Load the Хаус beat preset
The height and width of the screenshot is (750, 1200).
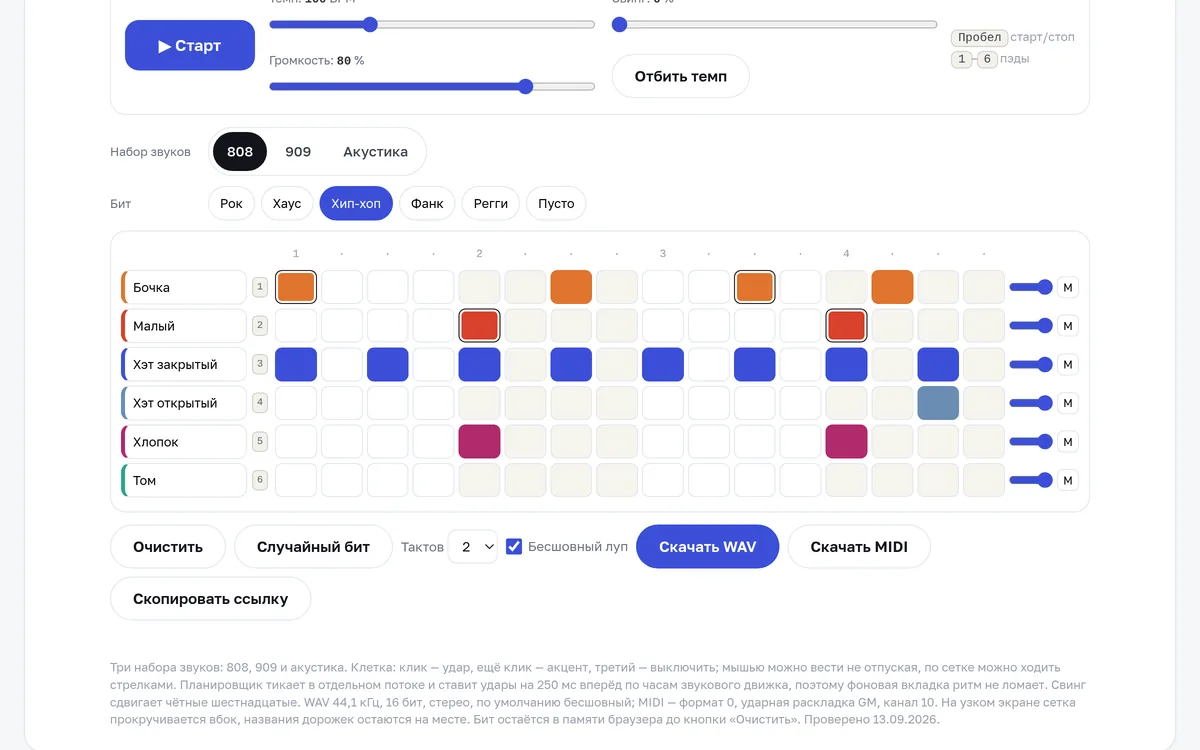tap(287, 204)
